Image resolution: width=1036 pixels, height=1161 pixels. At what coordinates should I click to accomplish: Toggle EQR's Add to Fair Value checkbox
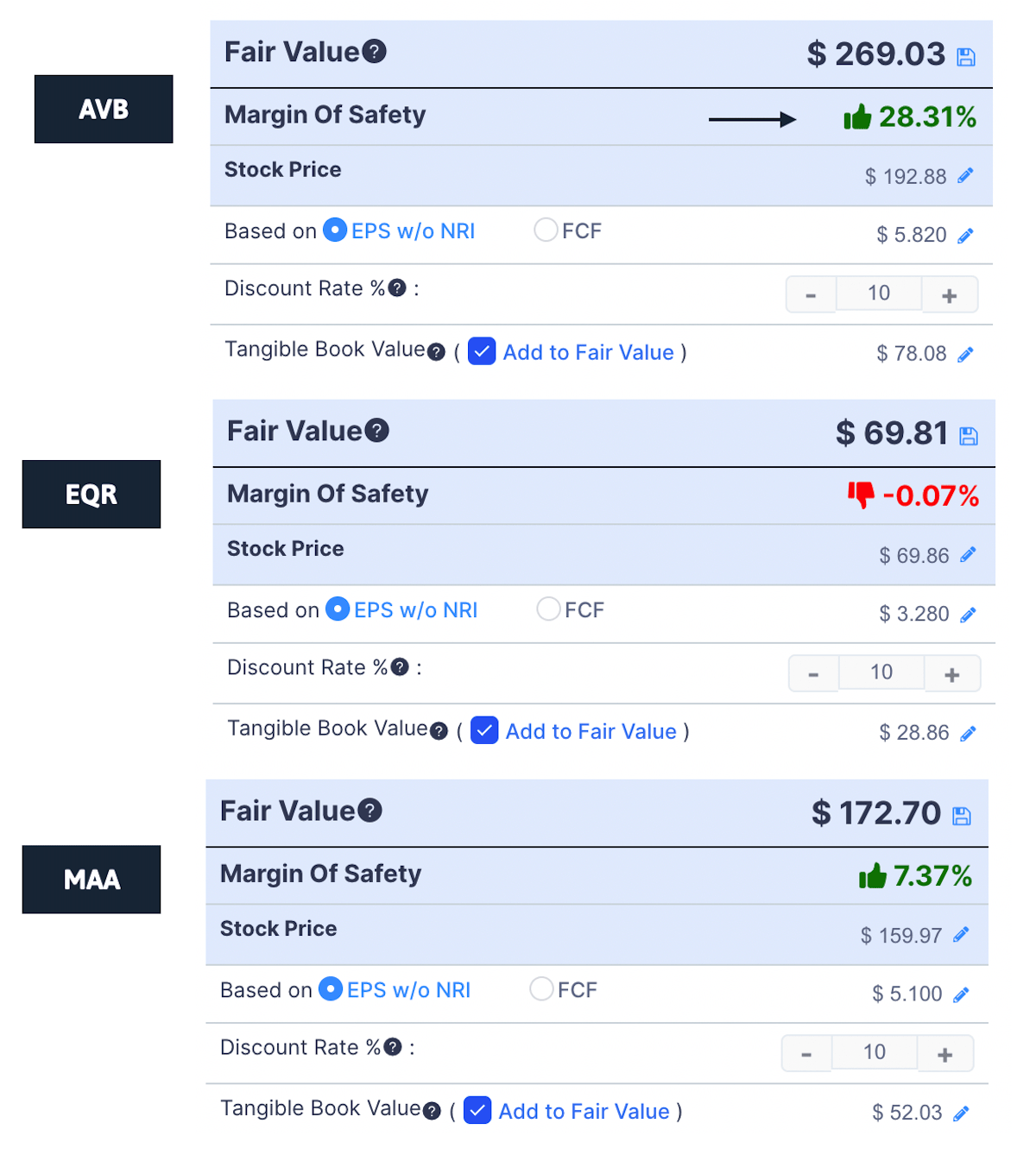(484, 730)
